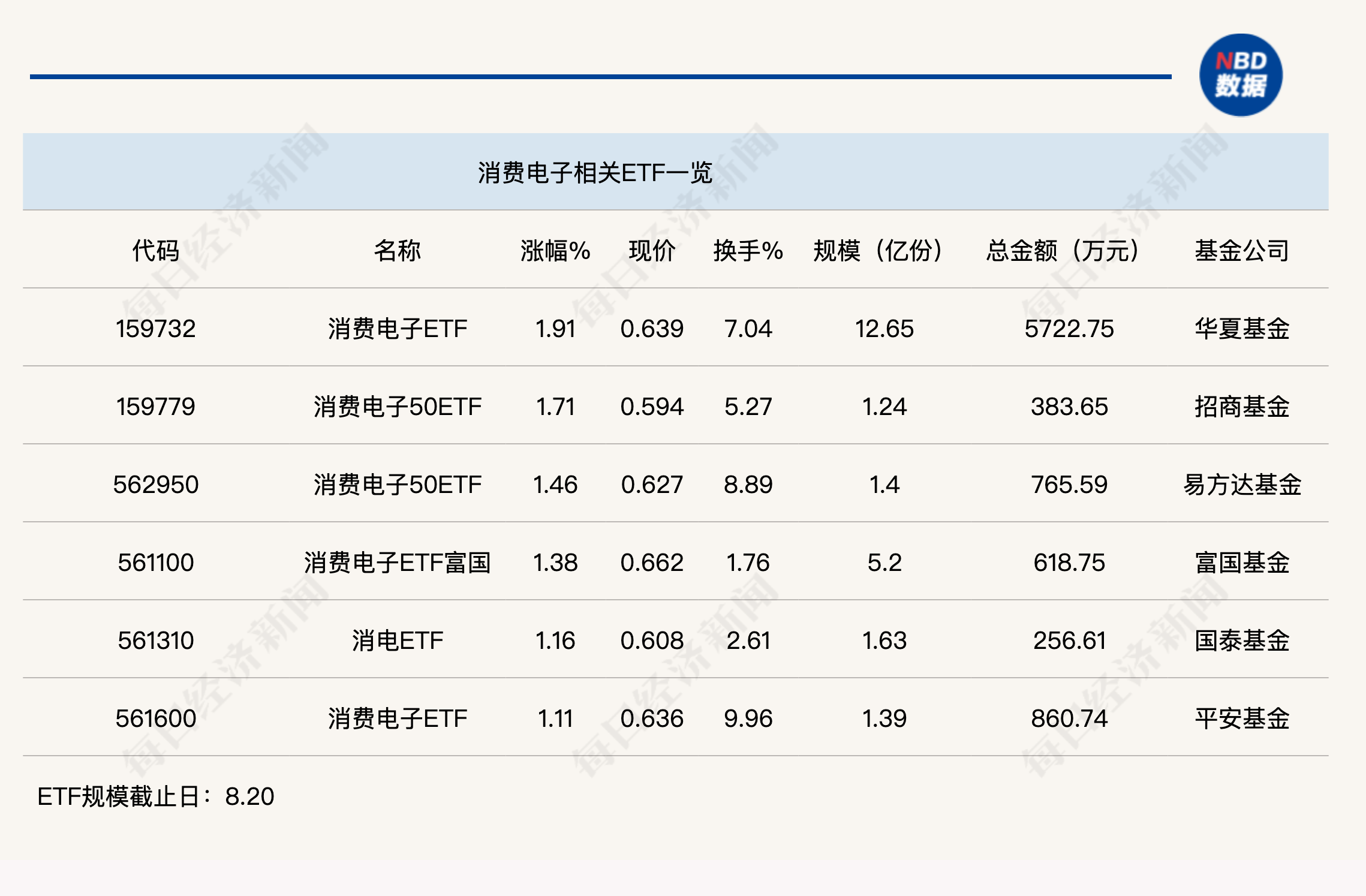Select turnover value 2.61
Screen dimensions: 1366x896
[748, 641]
